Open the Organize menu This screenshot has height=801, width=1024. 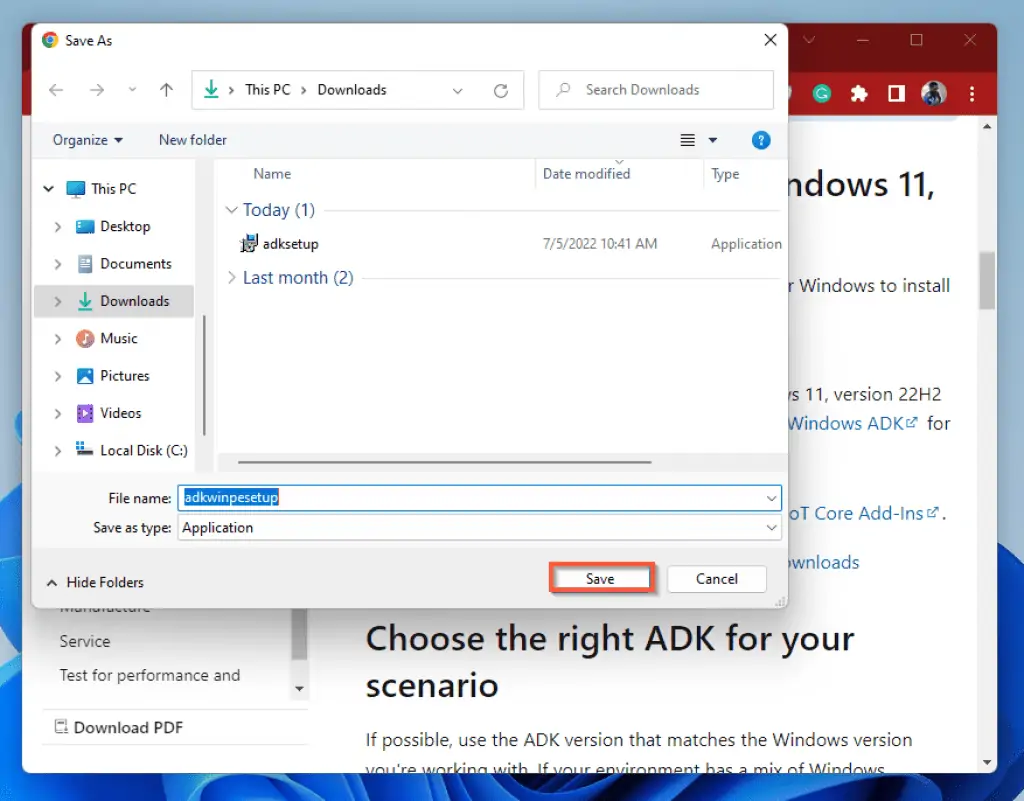88,140
